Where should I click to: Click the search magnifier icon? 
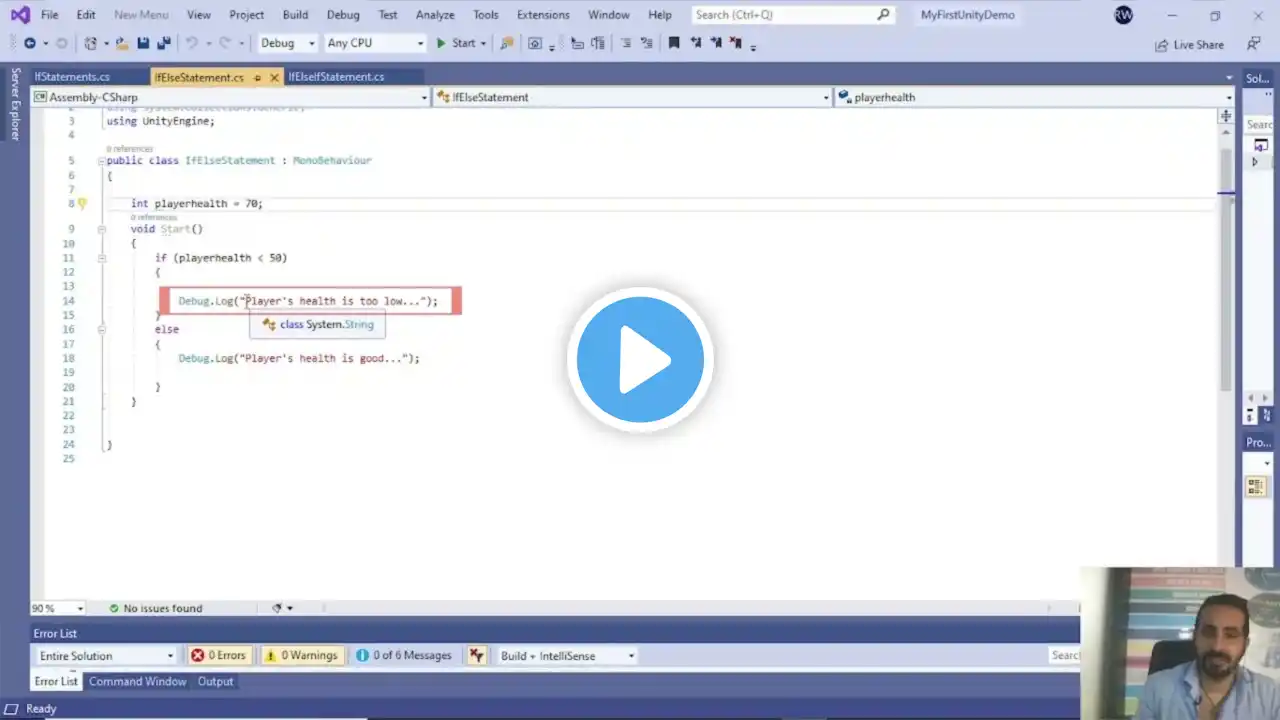pyautogui.click(x=883, y=15)
